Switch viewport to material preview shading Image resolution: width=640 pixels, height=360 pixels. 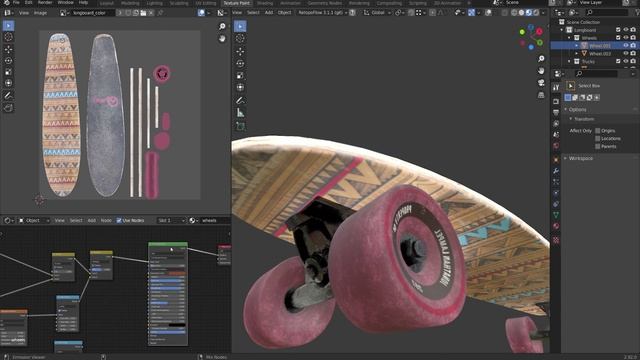coord(529,13)
